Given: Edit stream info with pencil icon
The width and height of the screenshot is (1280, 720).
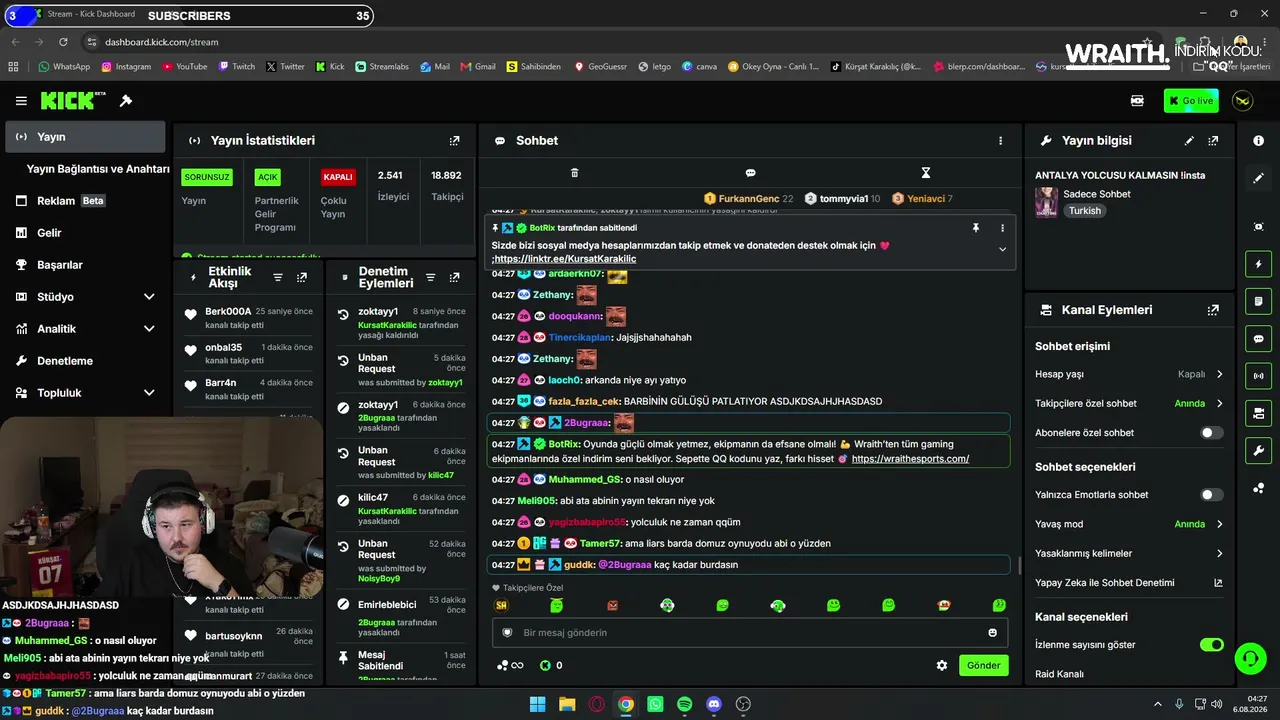Looking at the screenshot, I should click(1189, 141).
